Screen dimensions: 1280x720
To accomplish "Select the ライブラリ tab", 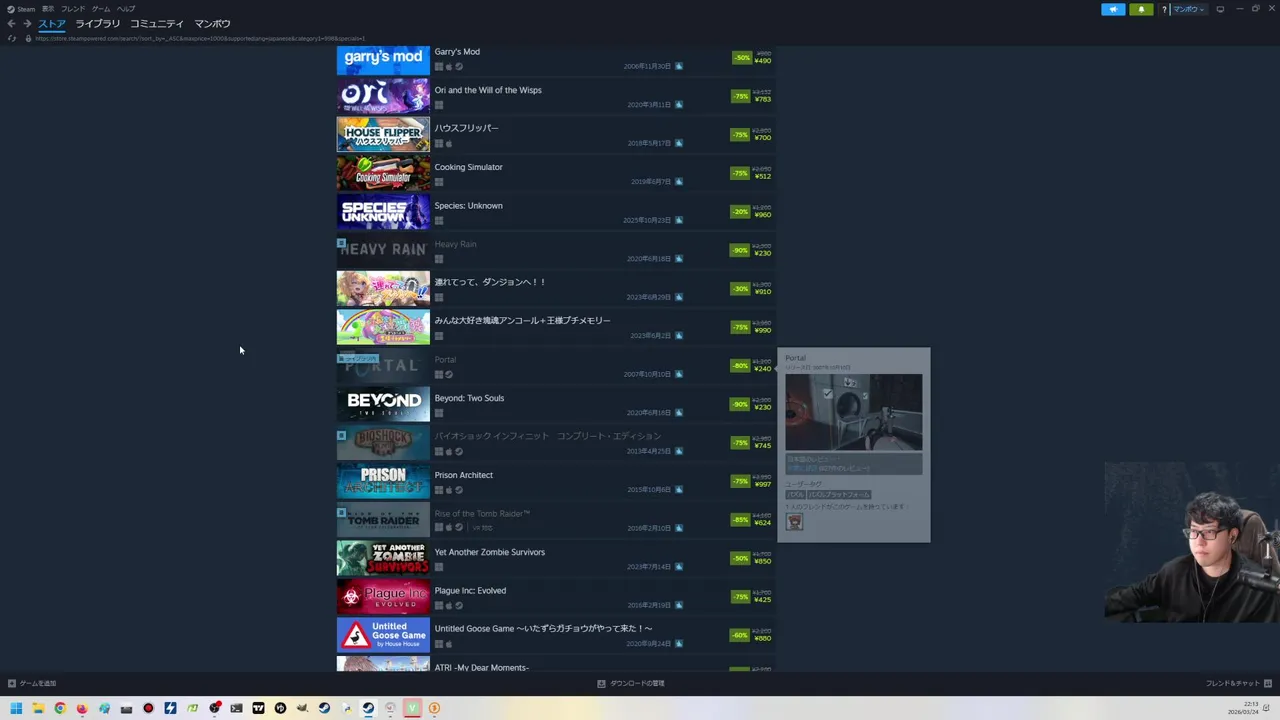I will [98, 24].
